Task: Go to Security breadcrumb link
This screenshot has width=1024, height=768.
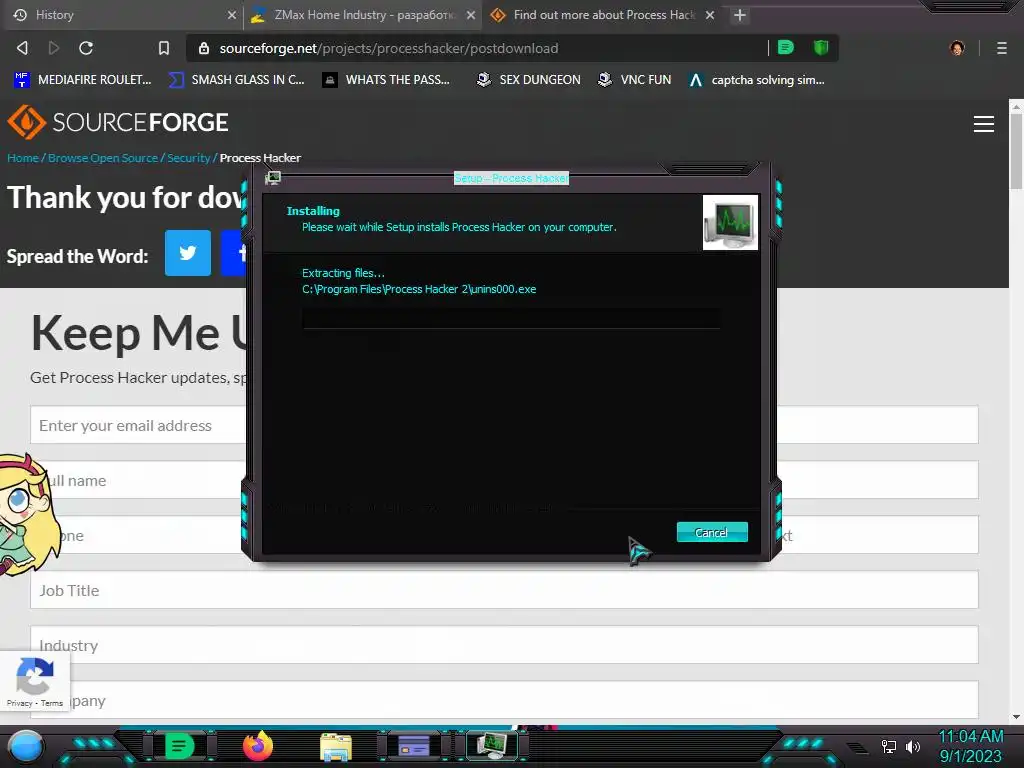Action: [x=189, y=158]
